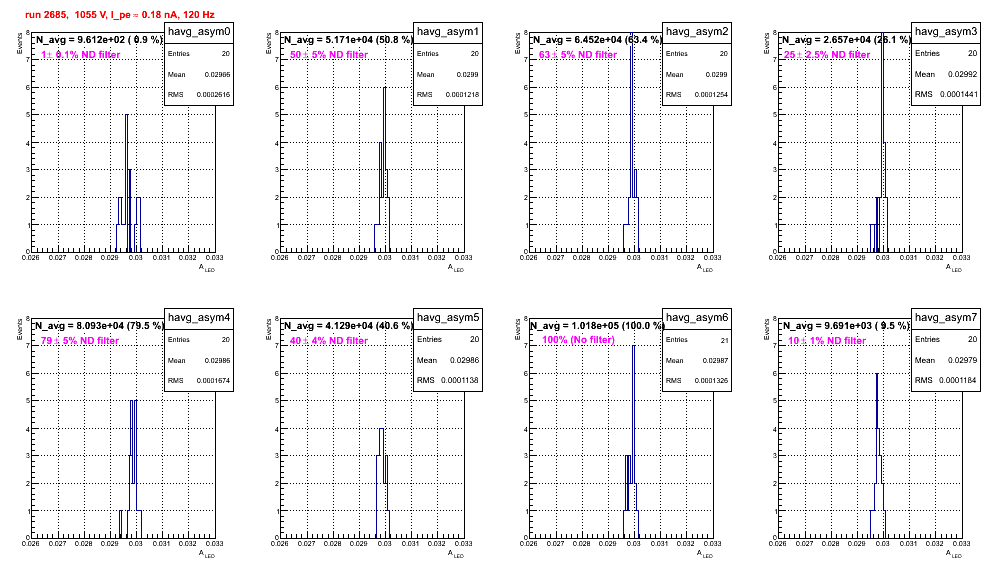Click RMS 0.0001138 in havg_asym5 box
The width and height of the screenshot is (996, 572).
[x=448, y=380]
